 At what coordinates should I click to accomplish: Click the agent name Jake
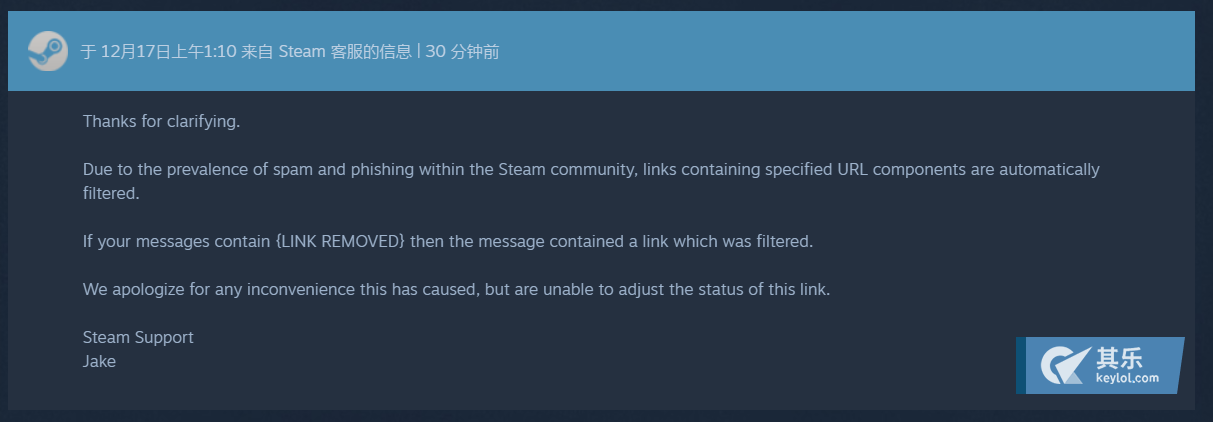point(99,362)
